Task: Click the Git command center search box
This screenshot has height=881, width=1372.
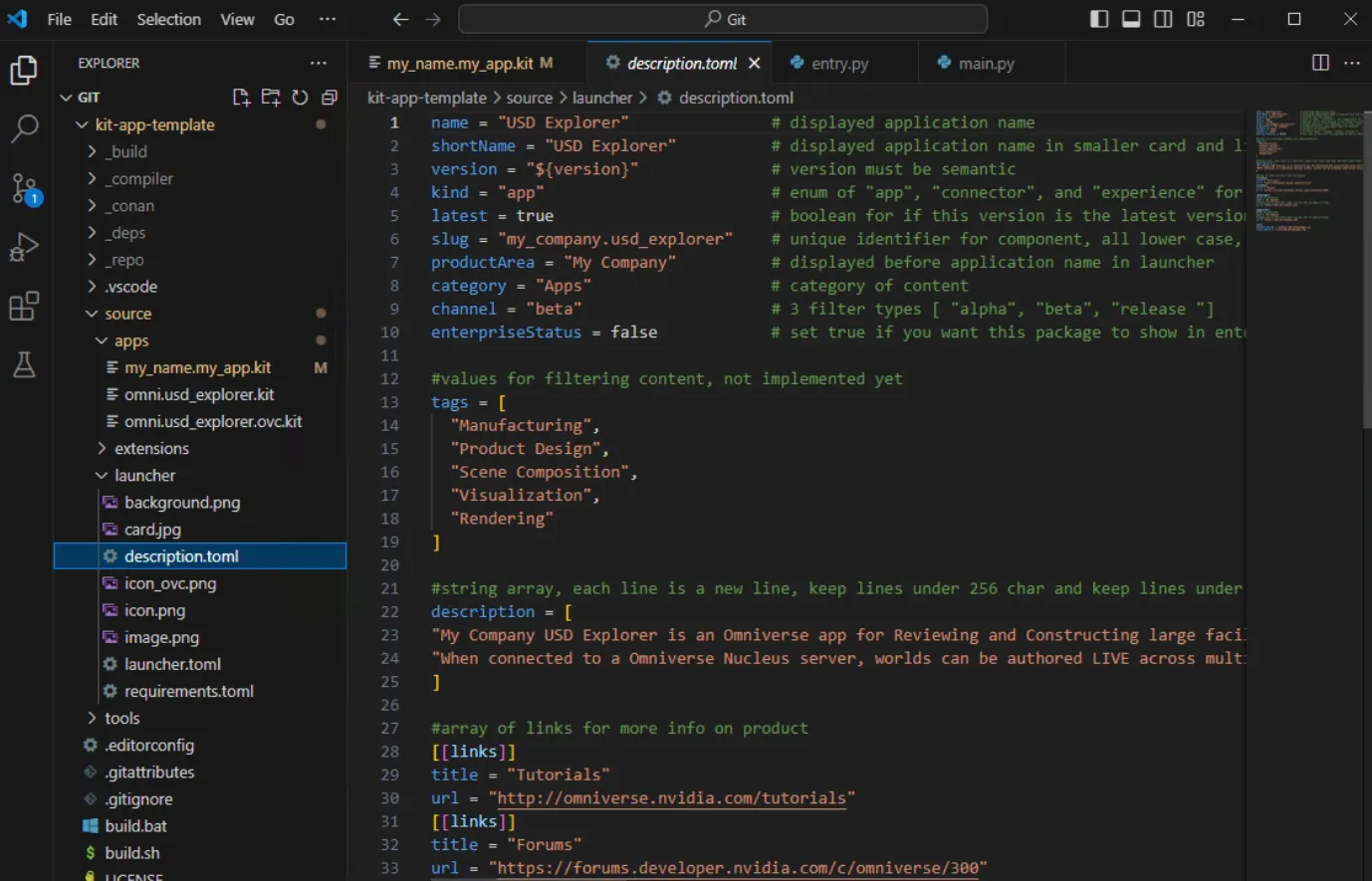Action: pyautogui.click(x=723, y=19)
